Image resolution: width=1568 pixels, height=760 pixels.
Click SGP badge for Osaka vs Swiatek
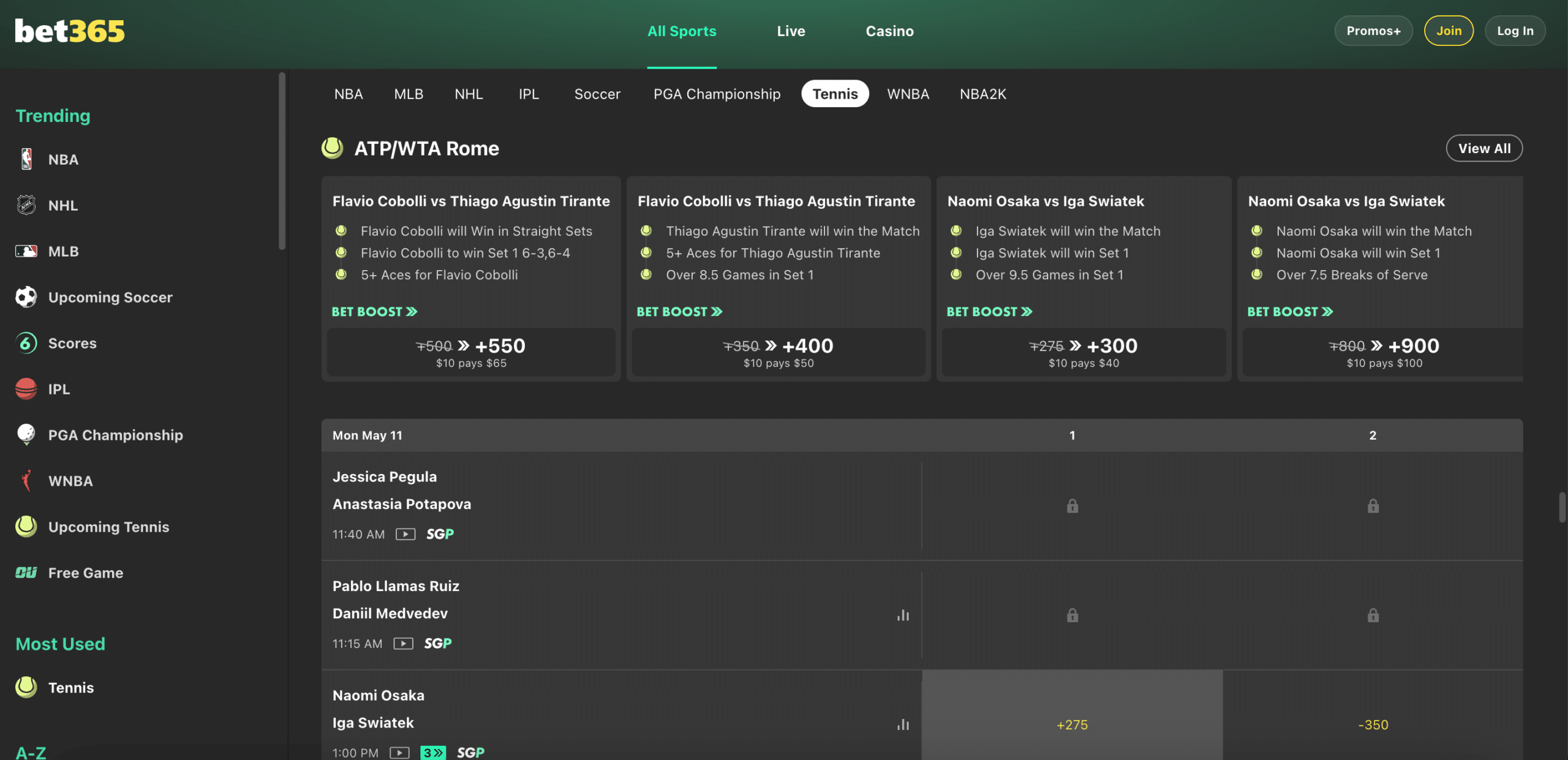[x=470, y=753]
